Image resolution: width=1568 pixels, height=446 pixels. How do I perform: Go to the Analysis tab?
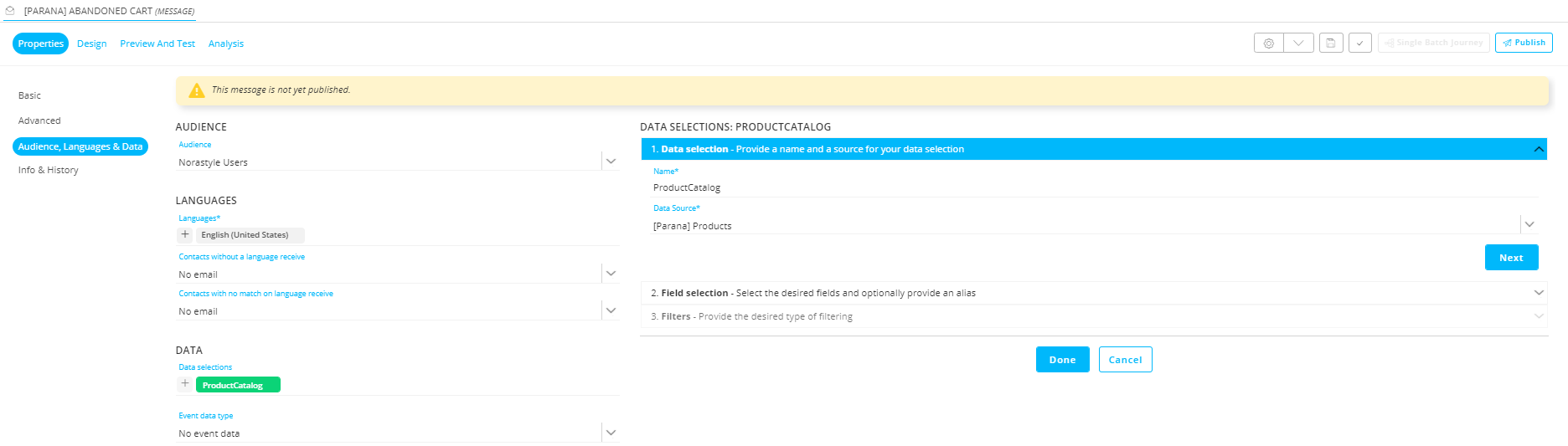coord(226,44)
